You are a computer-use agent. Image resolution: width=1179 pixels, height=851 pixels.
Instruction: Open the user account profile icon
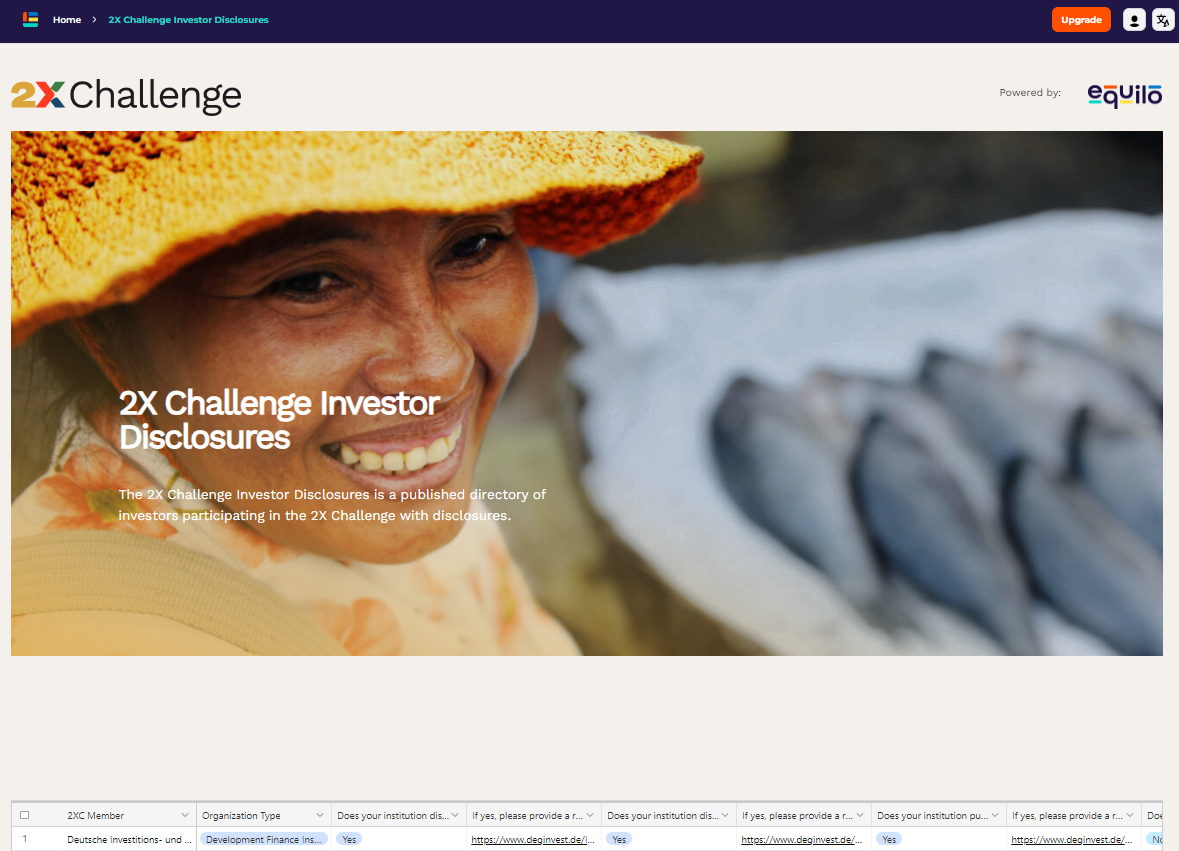(x=1134, y=20)
